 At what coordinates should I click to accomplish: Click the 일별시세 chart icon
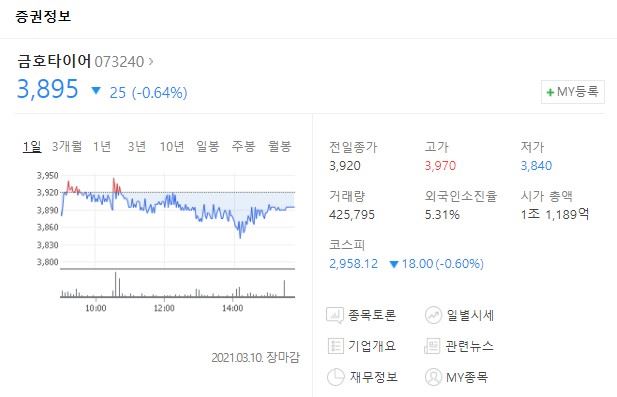click(433, 315)
